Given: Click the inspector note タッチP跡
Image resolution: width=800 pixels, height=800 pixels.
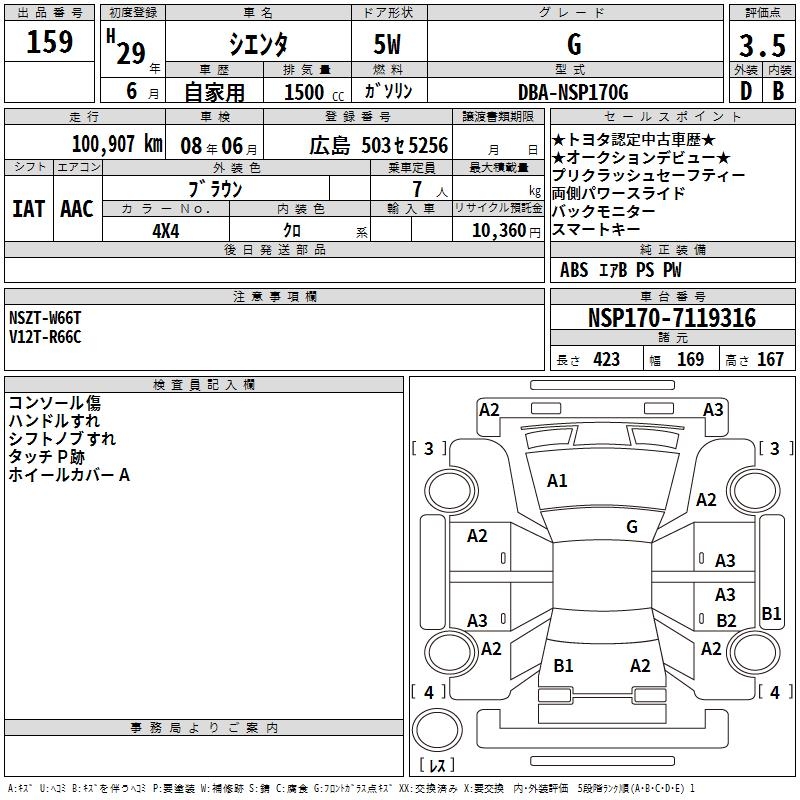Looking at the screenshot, I should tap(46, 457).
